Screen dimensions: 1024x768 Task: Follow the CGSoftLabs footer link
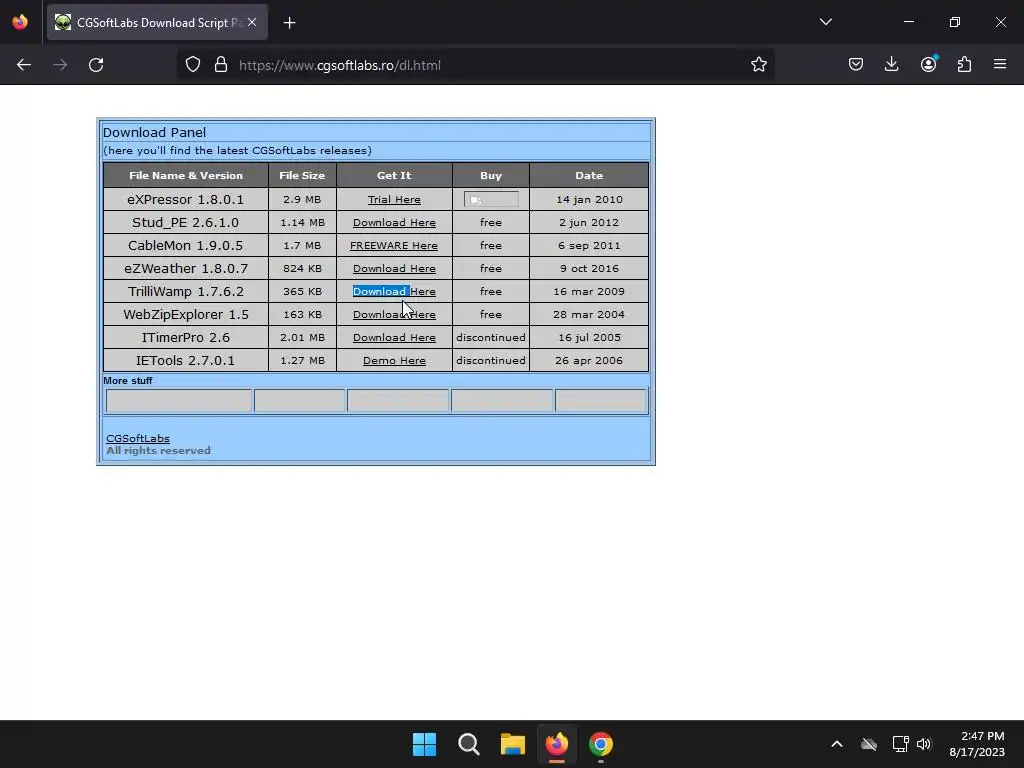pyautogui.click(x=138, y=438)
